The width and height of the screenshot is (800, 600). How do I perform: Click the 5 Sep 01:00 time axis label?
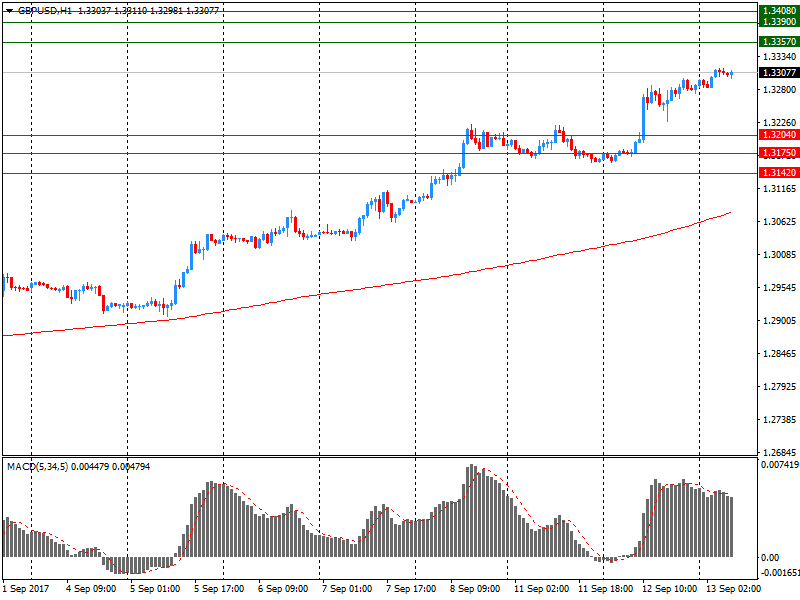(155, 589)
